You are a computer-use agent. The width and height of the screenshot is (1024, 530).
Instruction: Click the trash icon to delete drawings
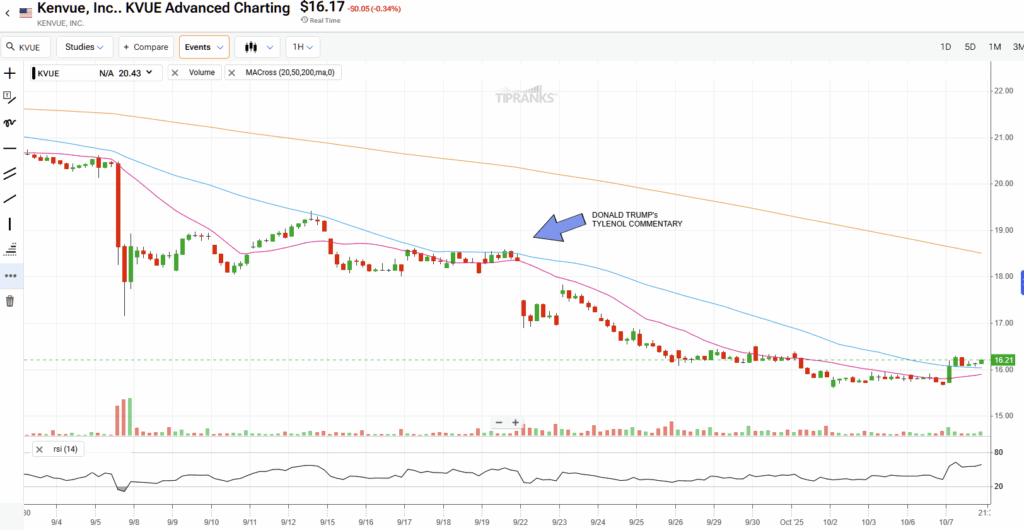pos(10,301)
